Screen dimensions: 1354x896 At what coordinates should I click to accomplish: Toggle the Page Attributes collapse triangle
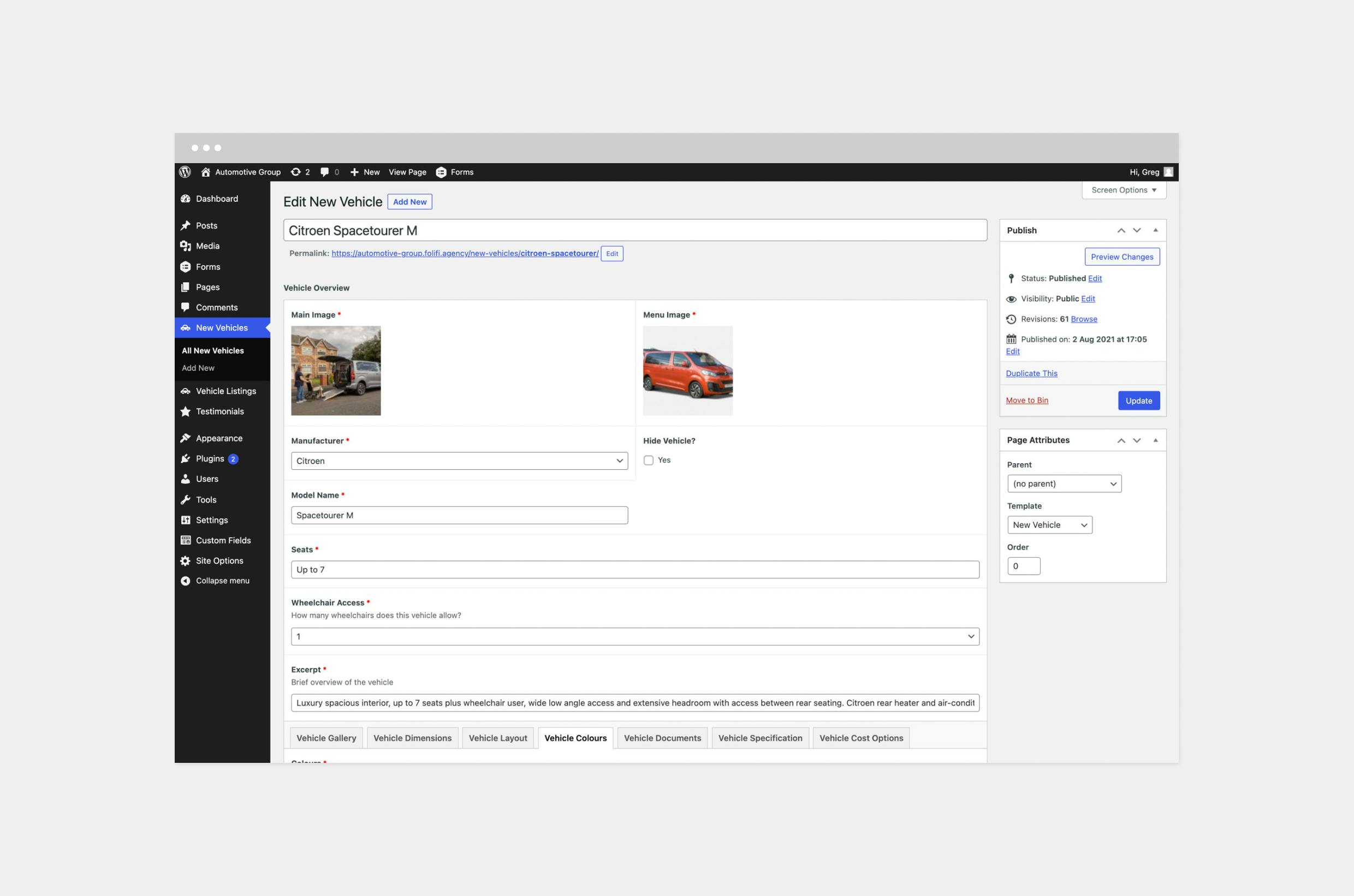click(1156, 440)
